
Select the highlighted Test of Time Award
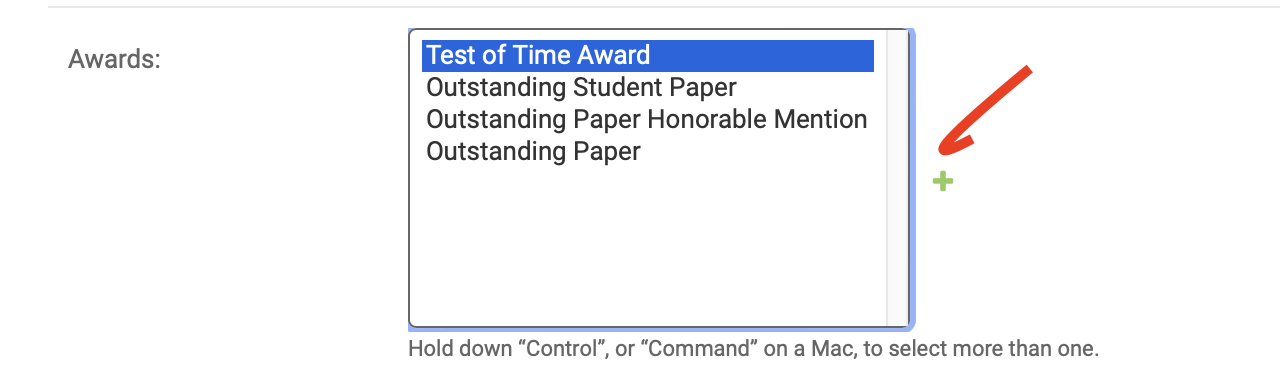(x=648, y=55)
